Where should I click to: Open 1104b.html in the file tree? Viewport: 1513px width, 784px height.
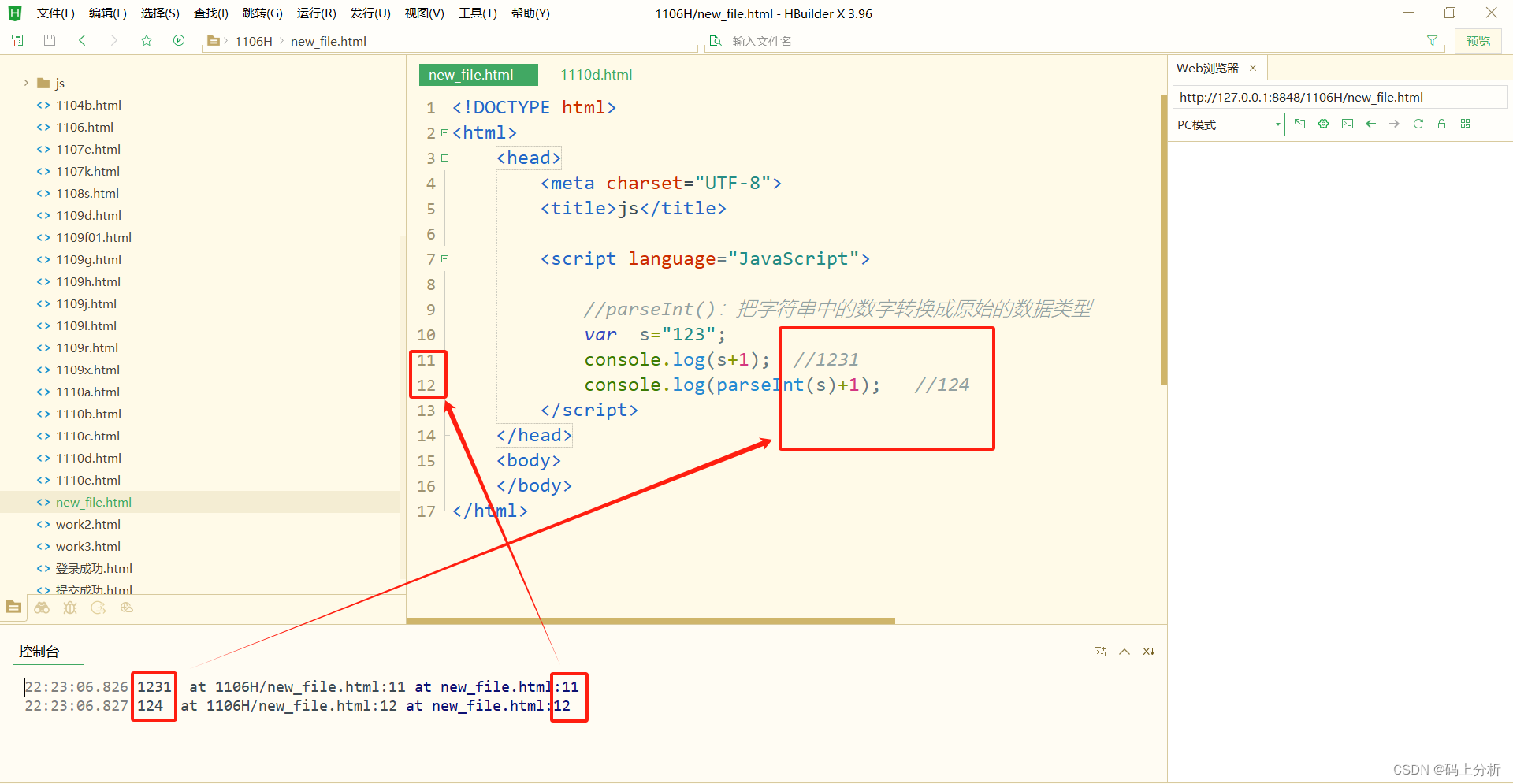coord(88,105)
